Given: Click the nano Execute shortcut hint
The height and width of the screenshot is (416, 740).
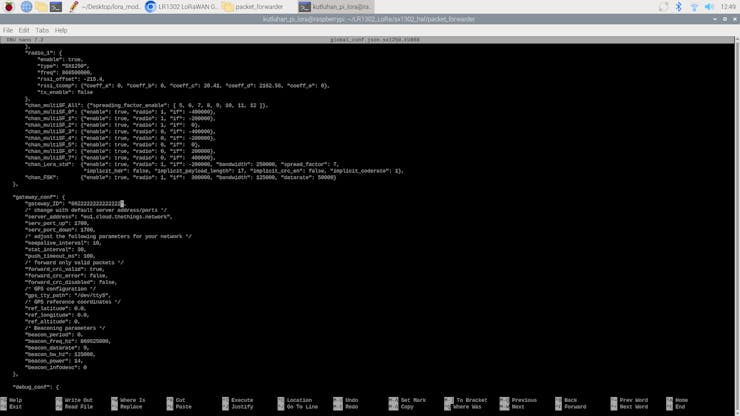Looking at the screenshot, I should point(238,400).
